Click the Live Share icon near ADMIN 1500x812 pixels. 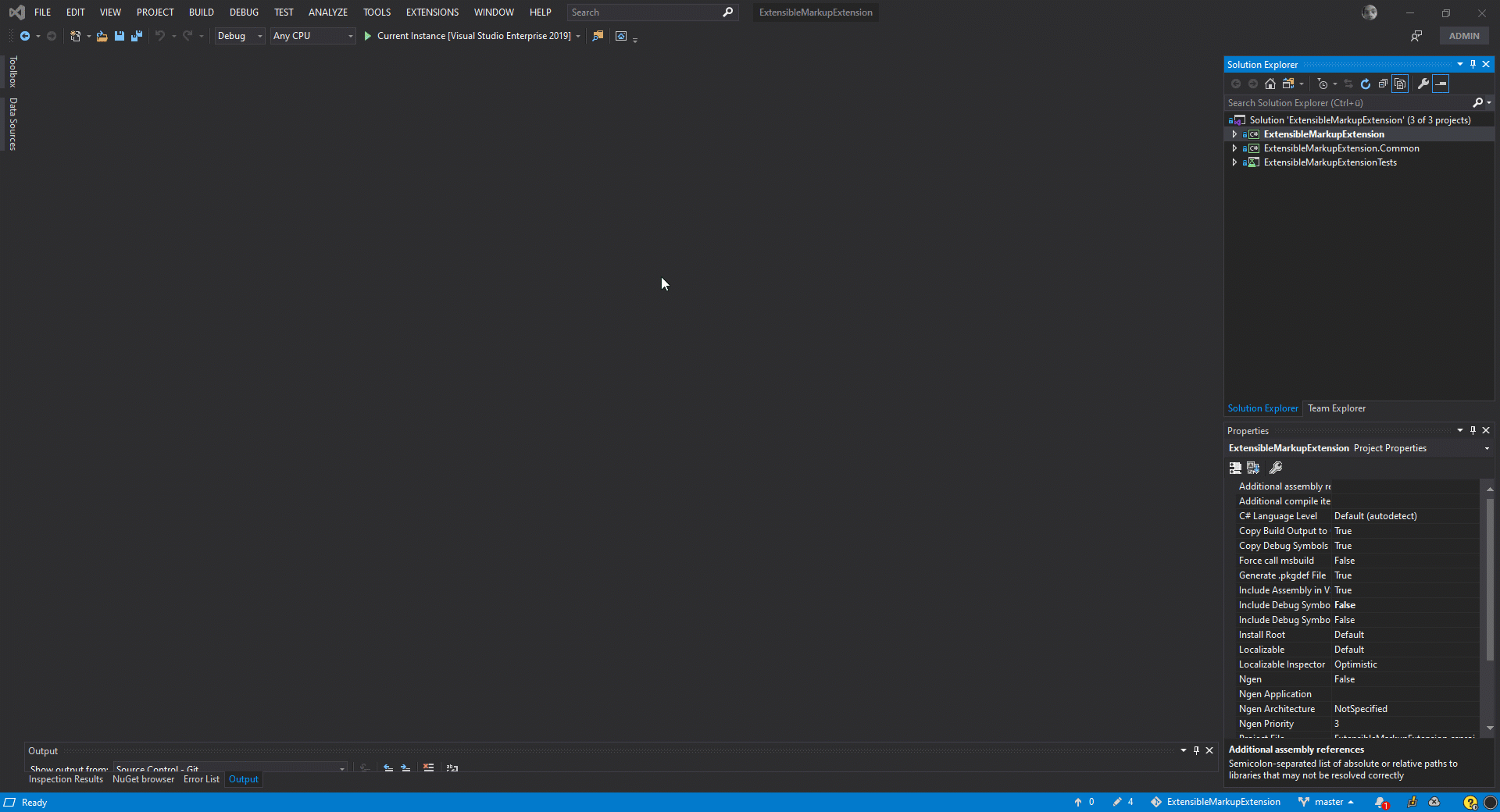click(1416, 36)
